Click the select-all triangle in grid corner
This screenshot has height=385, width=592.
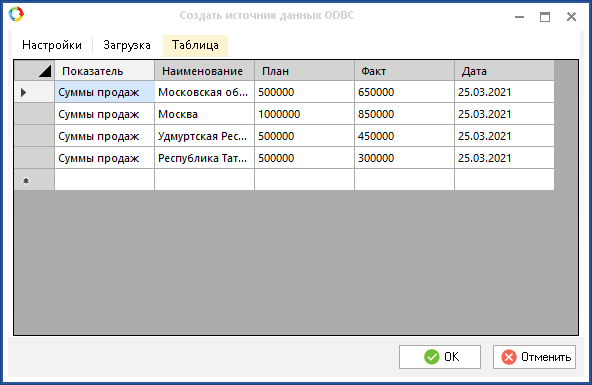click(x=45, y=71)
